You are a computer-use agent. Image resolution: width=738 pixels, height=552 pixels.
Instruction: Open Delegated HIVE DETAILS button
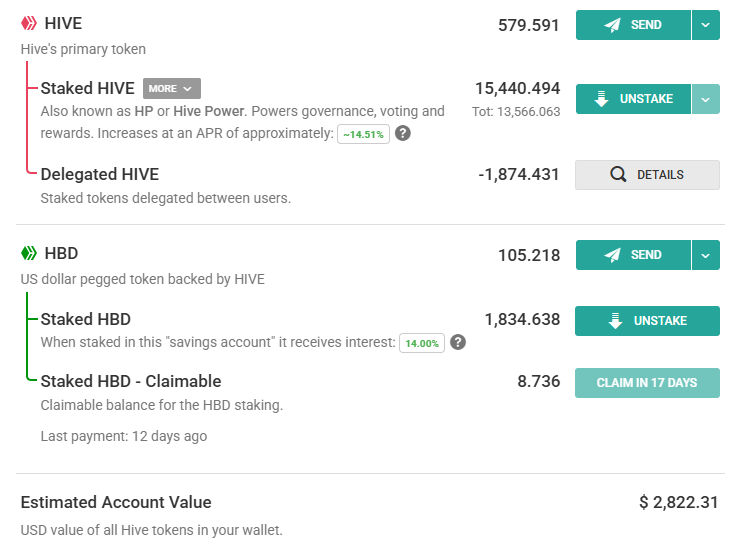(x=647, y=175)
